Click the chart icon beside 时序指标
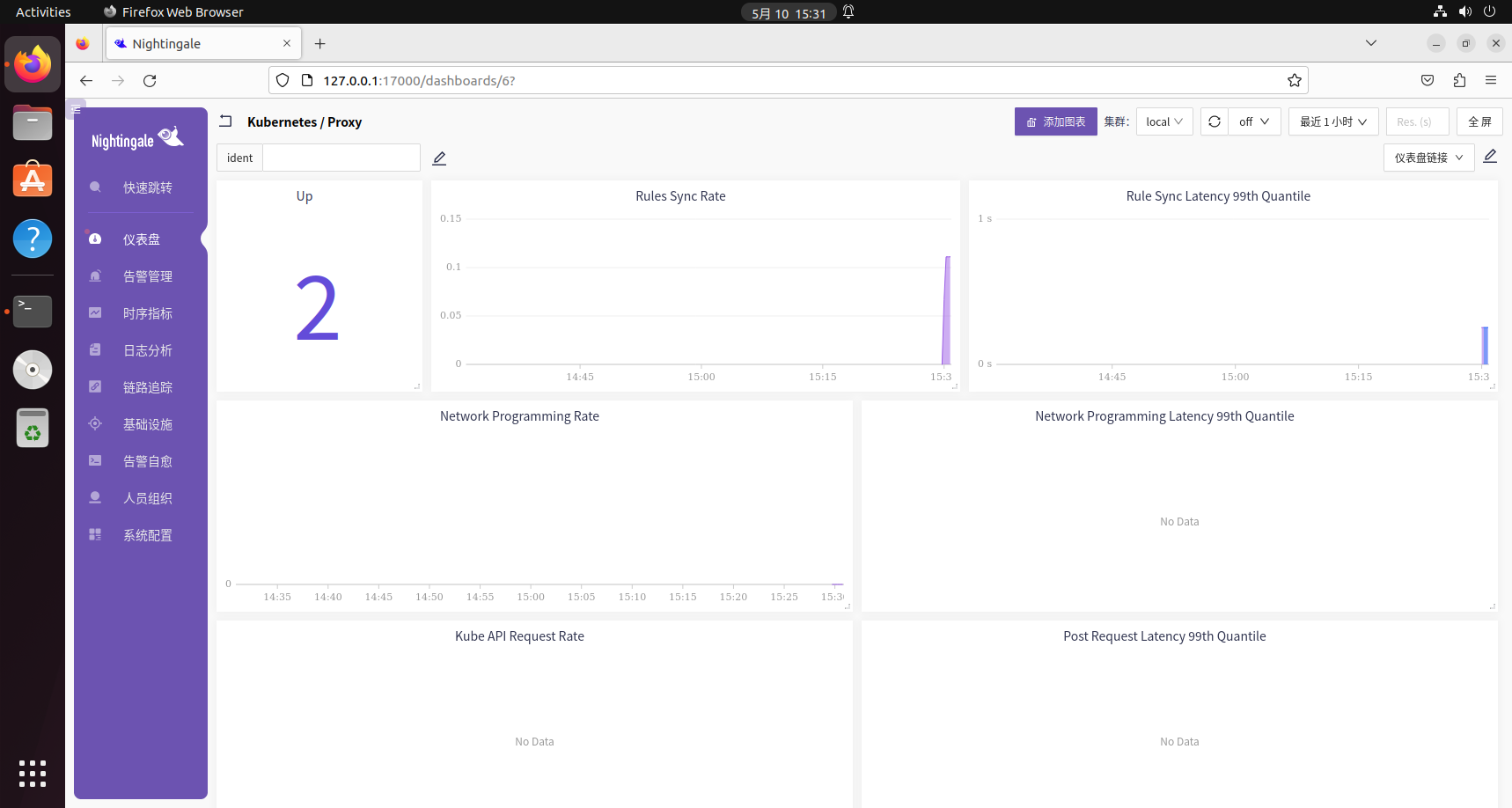This screenshot has height=808, width=1512. pyautogui.click(x=95, y=312)
